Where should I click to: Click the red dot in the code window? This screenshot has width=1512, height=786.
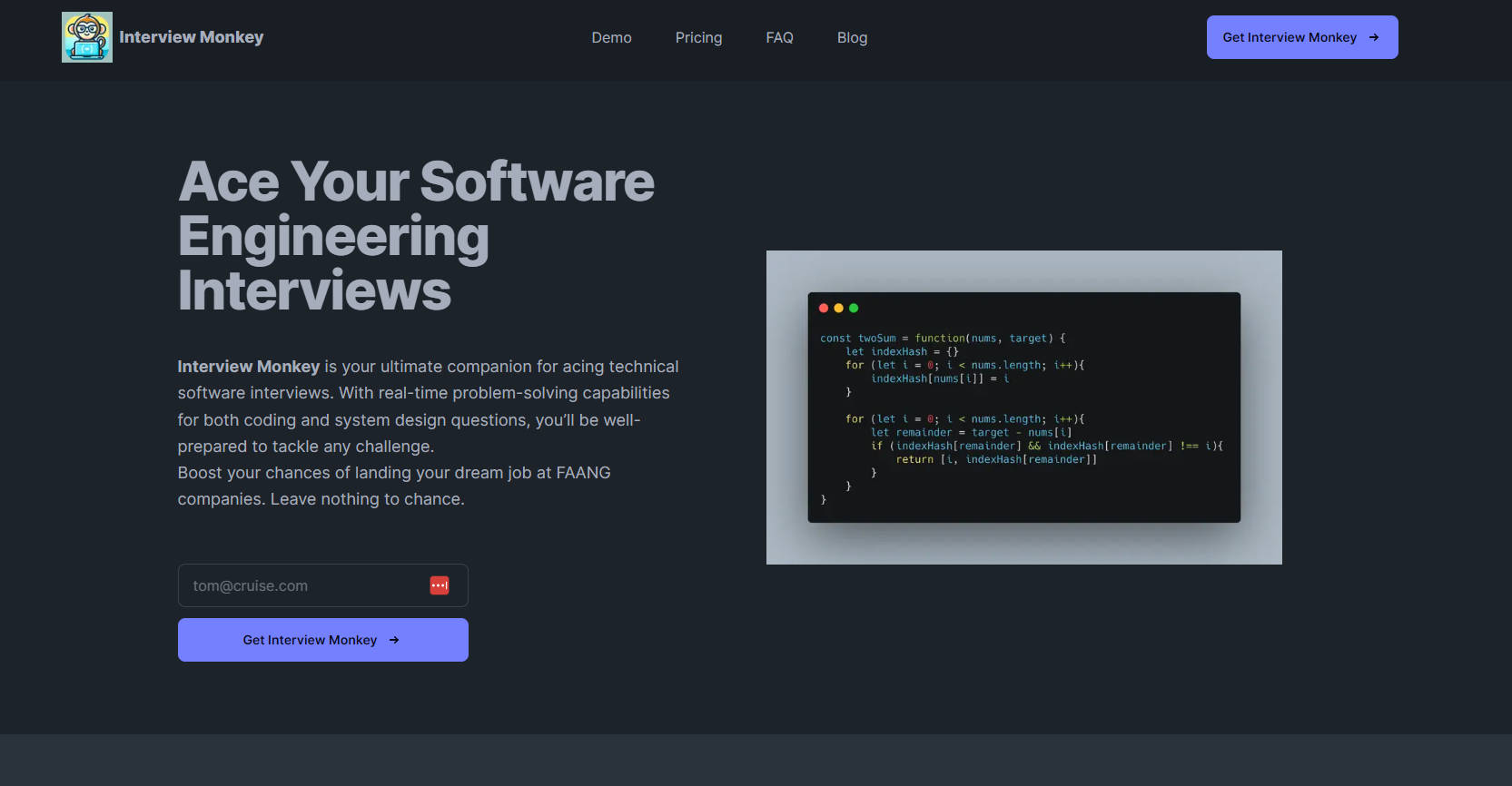(824, 309)
